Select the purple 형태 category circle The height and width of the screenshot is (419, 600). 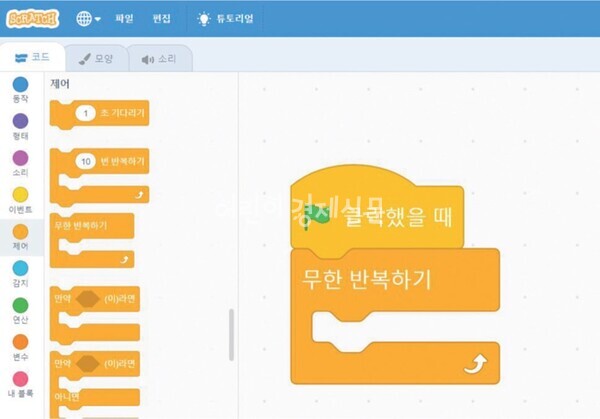pos(20,121)
